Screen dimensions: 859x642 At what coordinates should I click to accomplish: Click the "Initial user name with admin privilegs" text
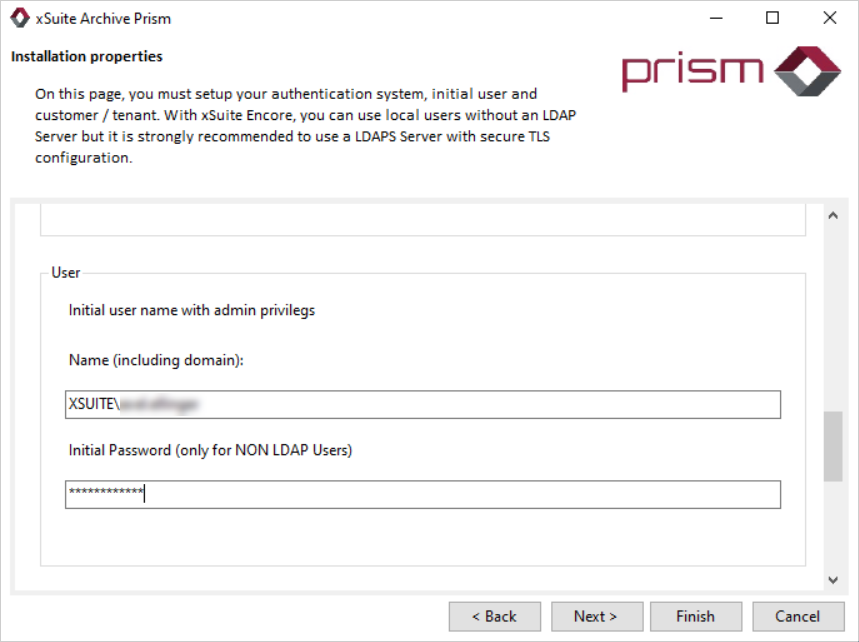coord(192,310)
